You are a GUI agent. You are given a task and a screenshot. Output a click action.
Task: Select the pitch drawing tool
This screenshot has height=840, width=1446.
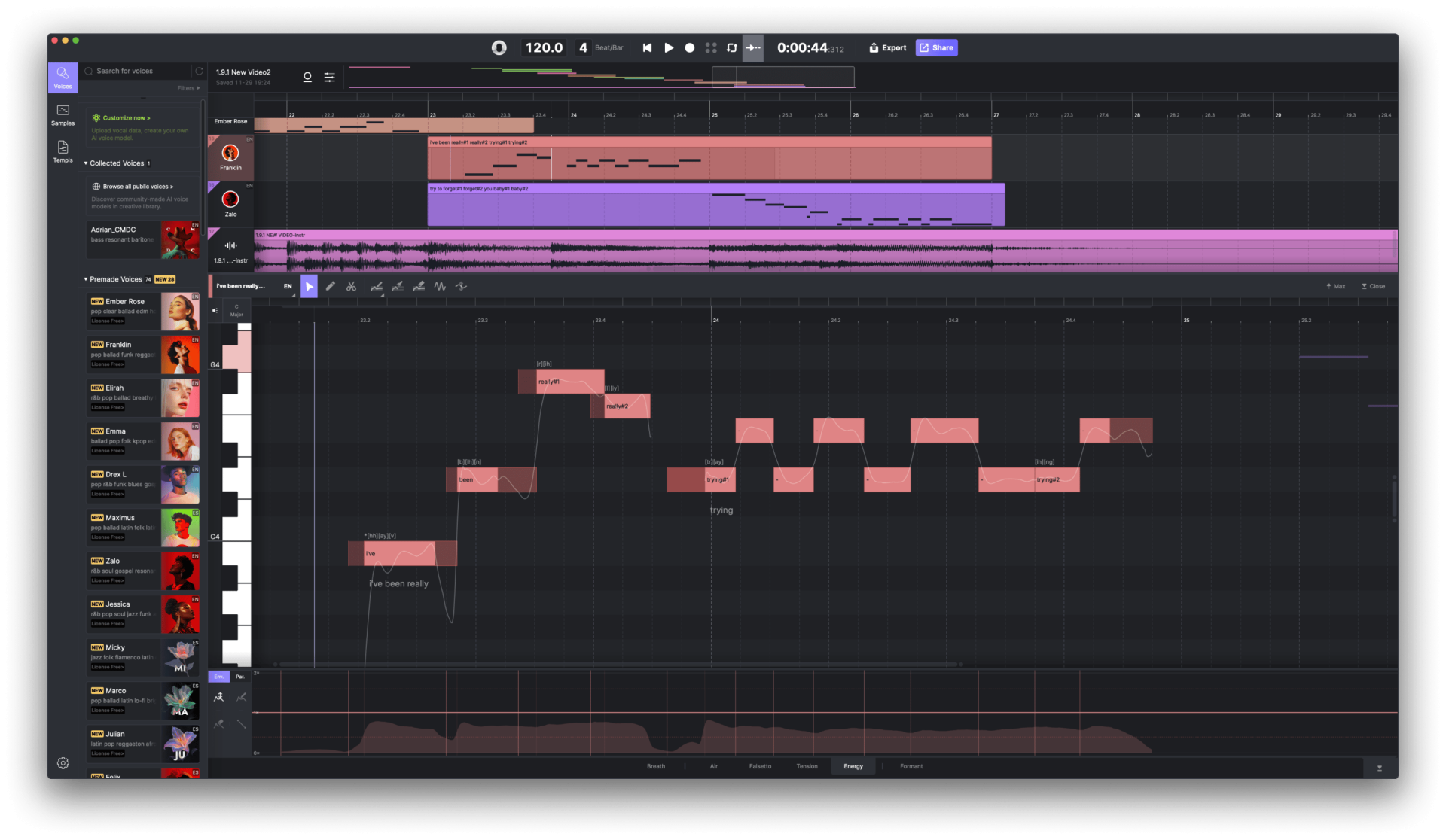pyautogui.click(x=377, y=286)
